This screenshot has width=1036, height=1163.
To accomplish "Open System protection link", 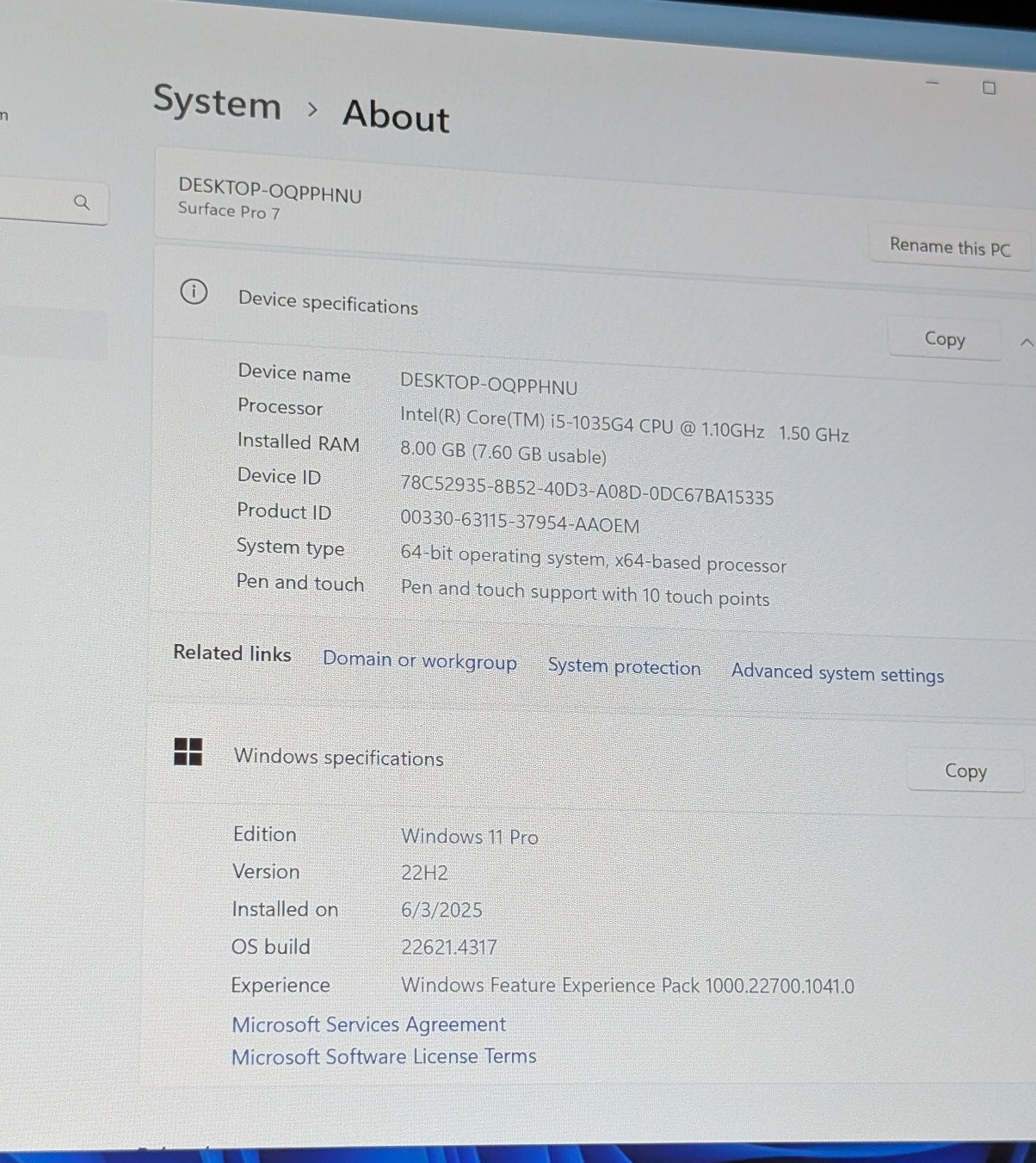I will (625, 667).
